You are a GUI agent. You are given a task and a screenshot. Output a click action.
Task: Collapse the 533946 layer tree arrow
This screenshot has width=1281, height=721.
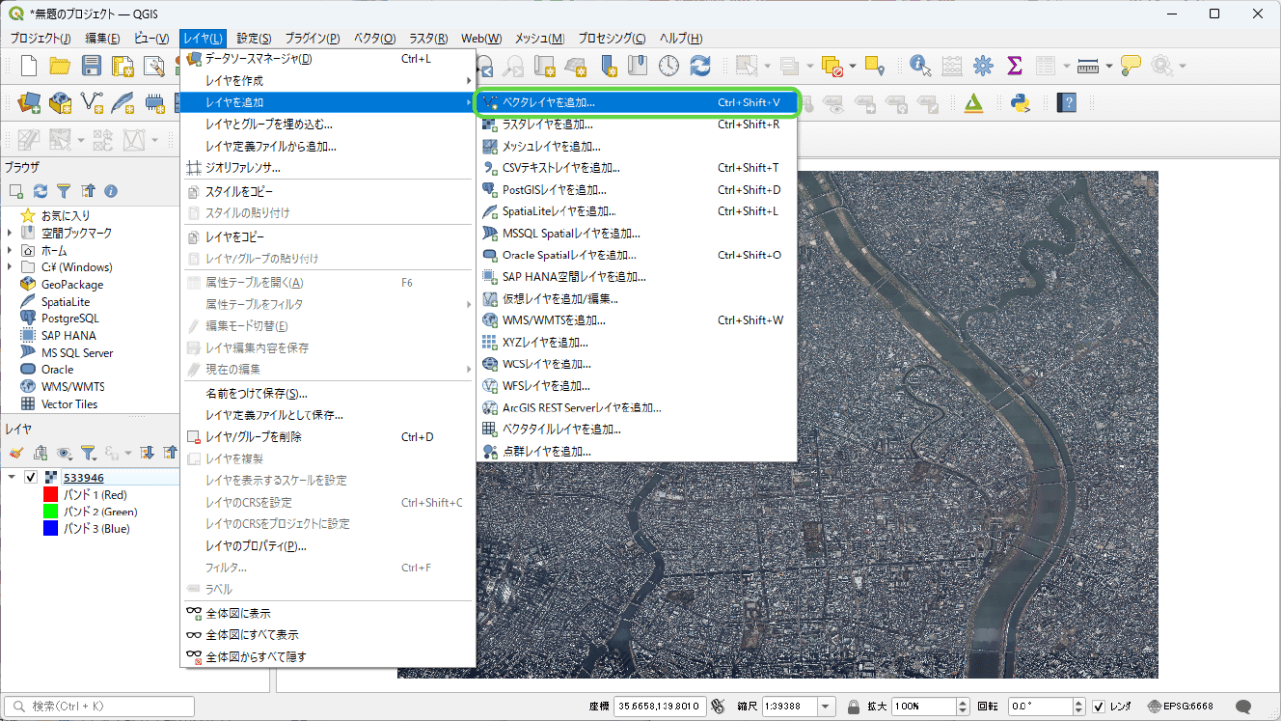pos(12,477)
